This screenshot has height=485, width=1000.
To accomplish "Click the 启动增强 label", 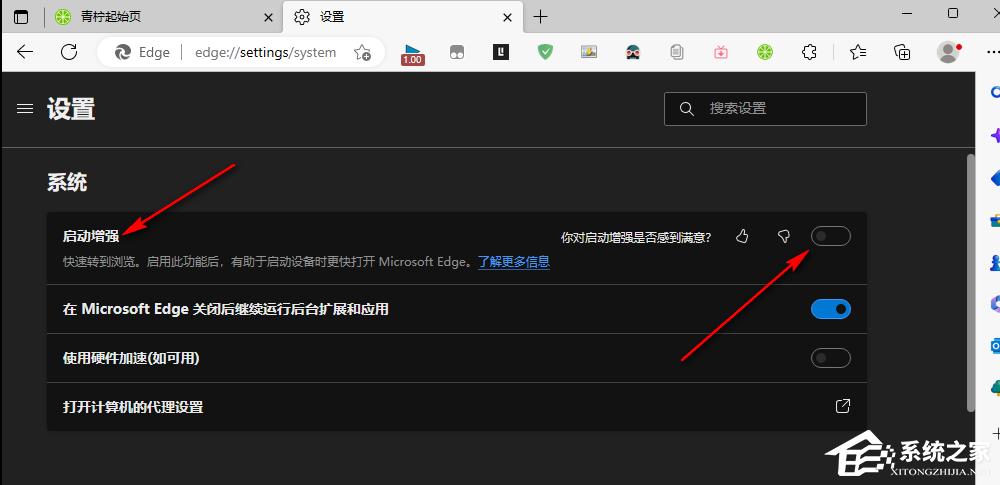I will (91, 236).
